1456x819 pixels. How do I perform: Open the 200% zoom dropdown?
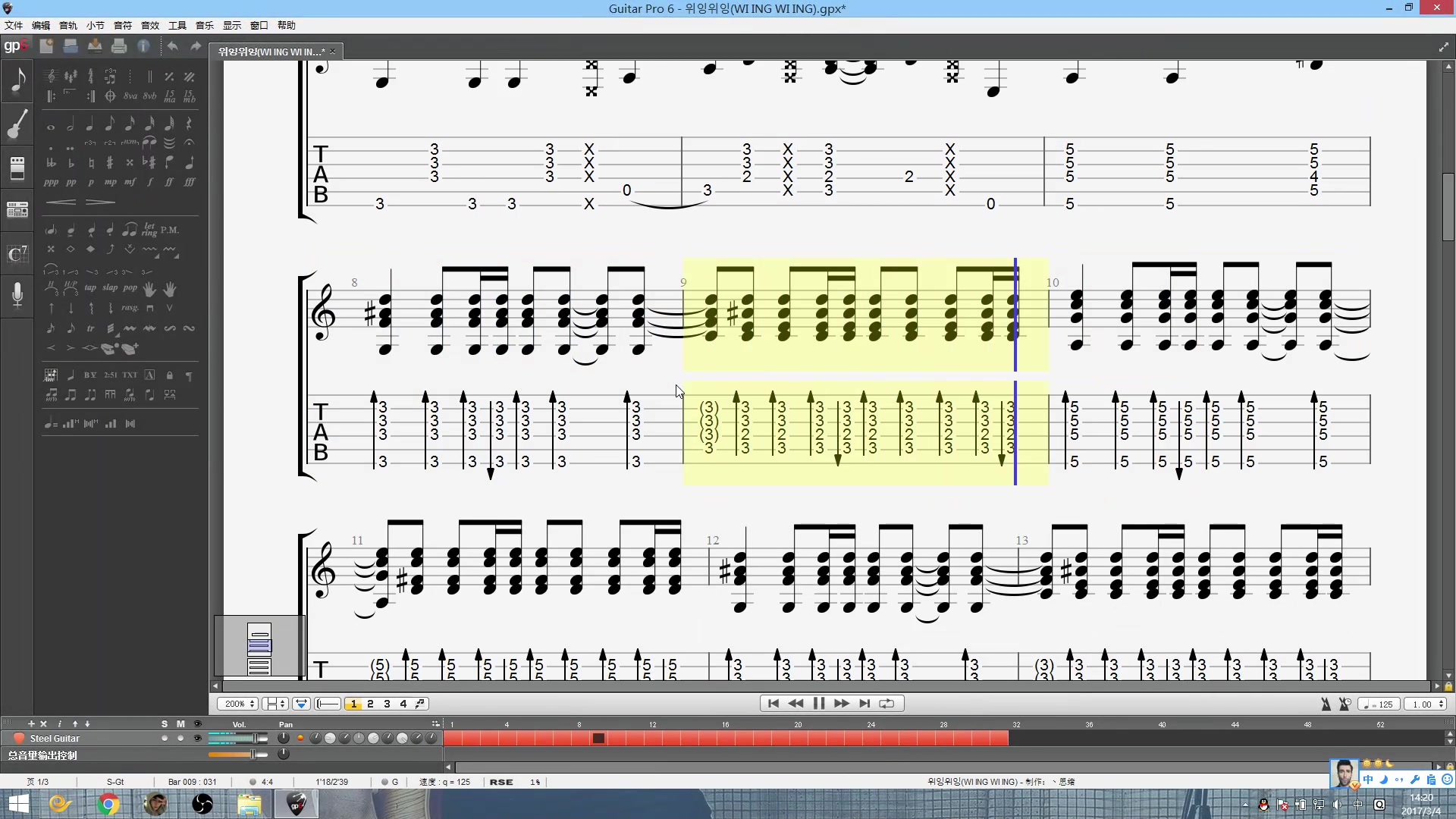[x=238, y=704]
